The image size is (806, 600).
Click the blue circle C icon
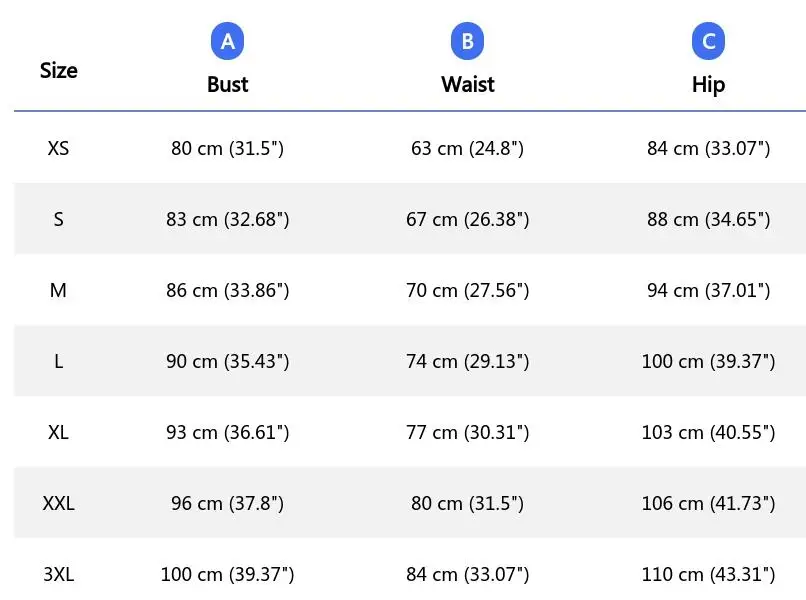[708, 41]
